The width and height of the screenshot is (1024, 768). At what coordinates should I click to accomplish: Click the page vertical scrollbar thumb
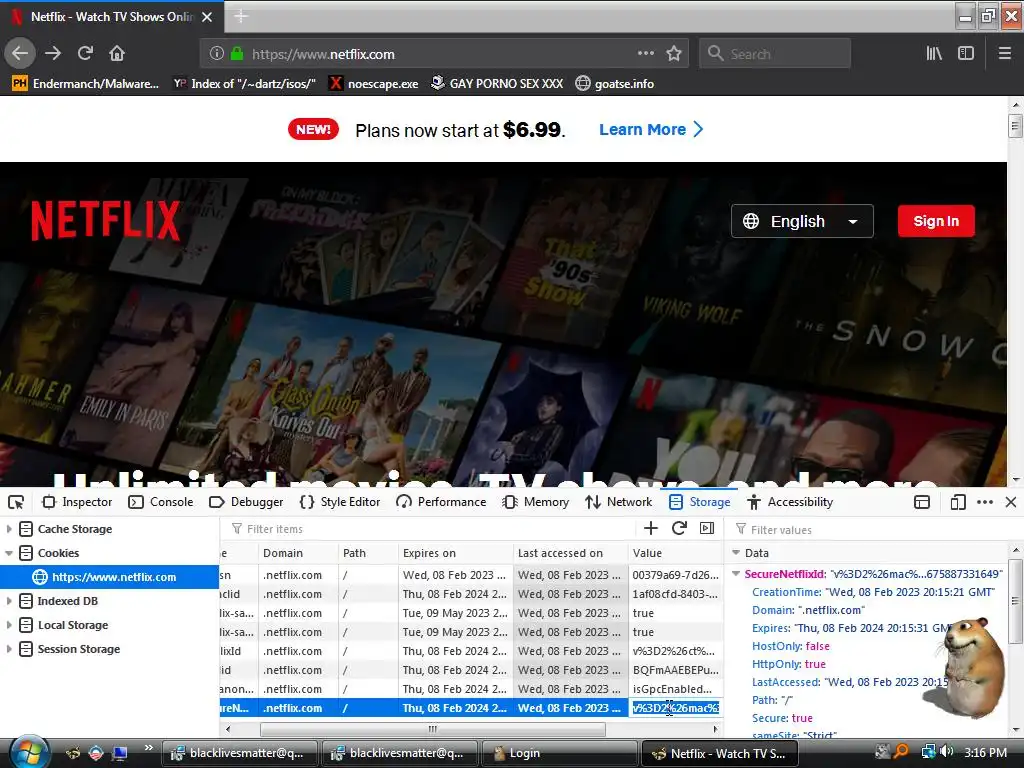pos(1015,125)
